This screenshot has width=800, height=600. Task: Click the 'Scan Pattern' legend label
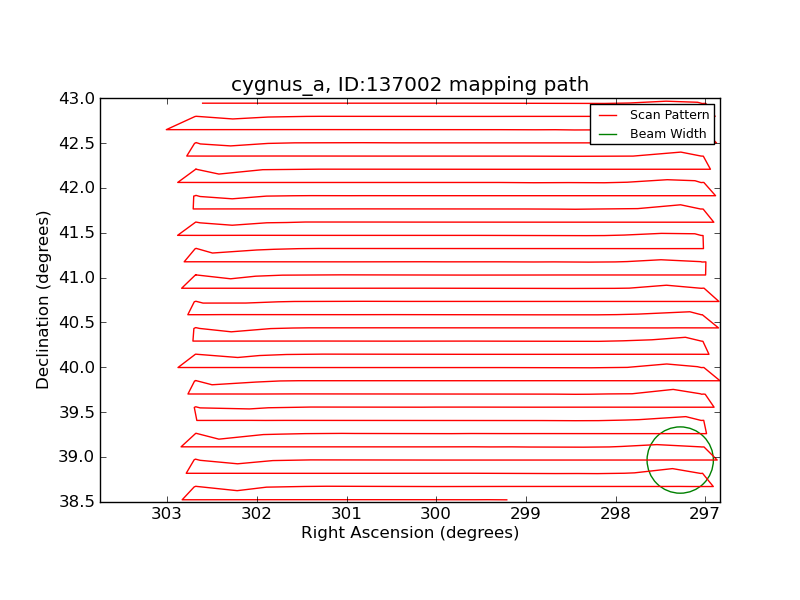click(669, 115)
